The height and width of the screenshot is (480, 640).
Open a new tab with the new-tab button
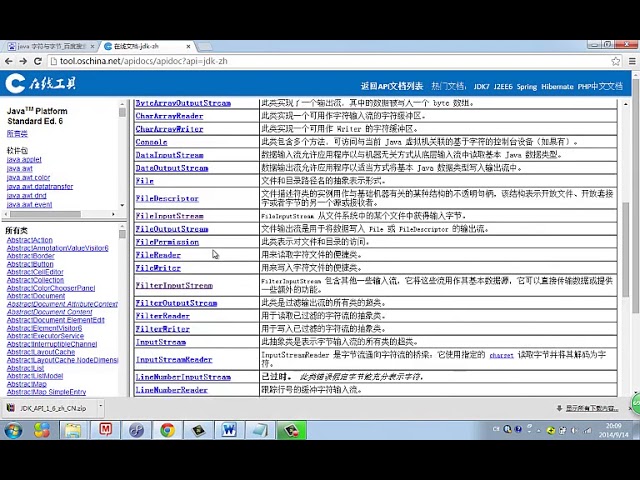point(204,47)
